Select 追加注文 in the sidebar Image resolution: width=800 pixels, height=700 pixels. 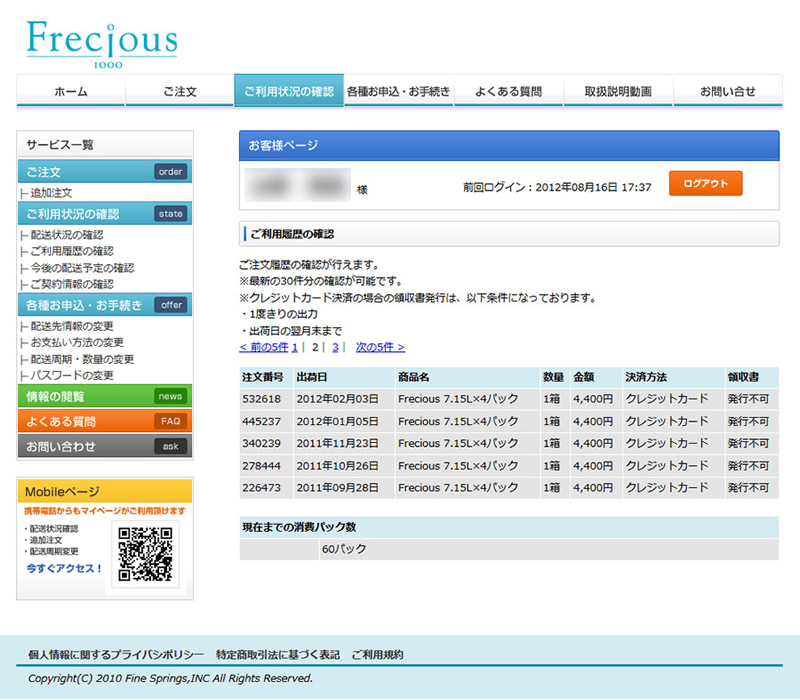[51, 193]
